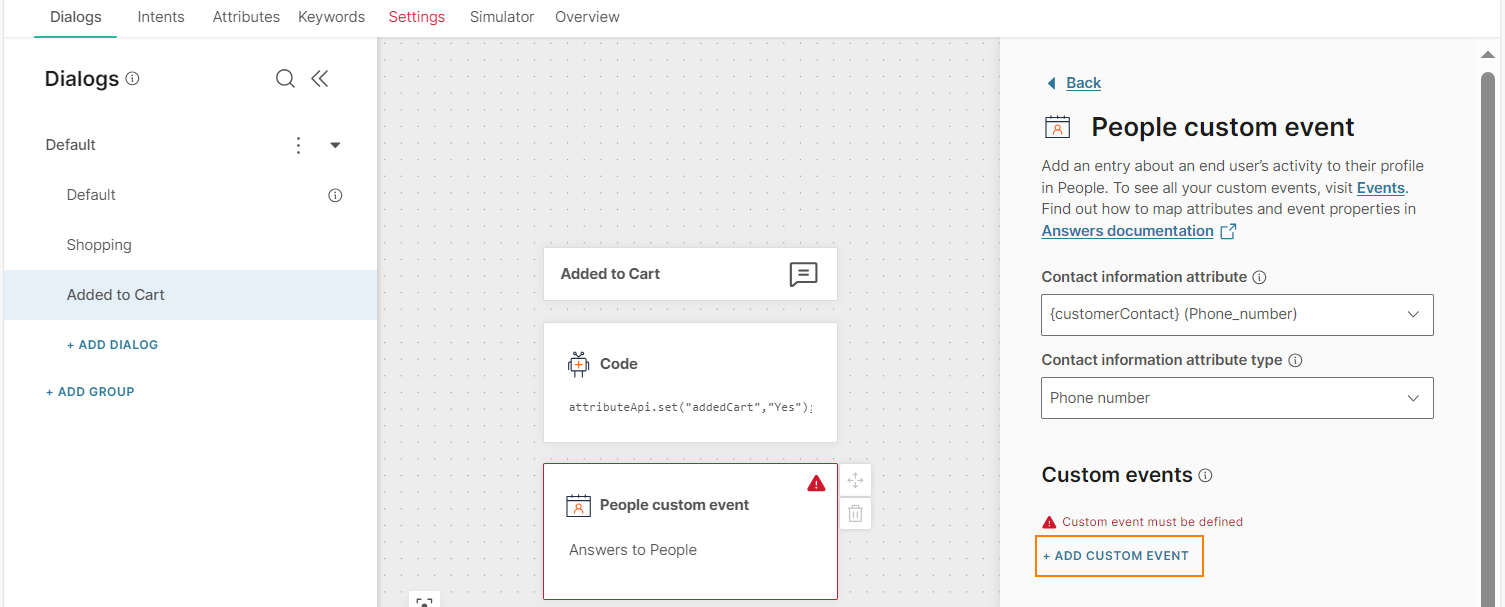The height and width of the screenshot is (607, 1505).
Task: Go back using the Back link
Action: [1083, 83]
